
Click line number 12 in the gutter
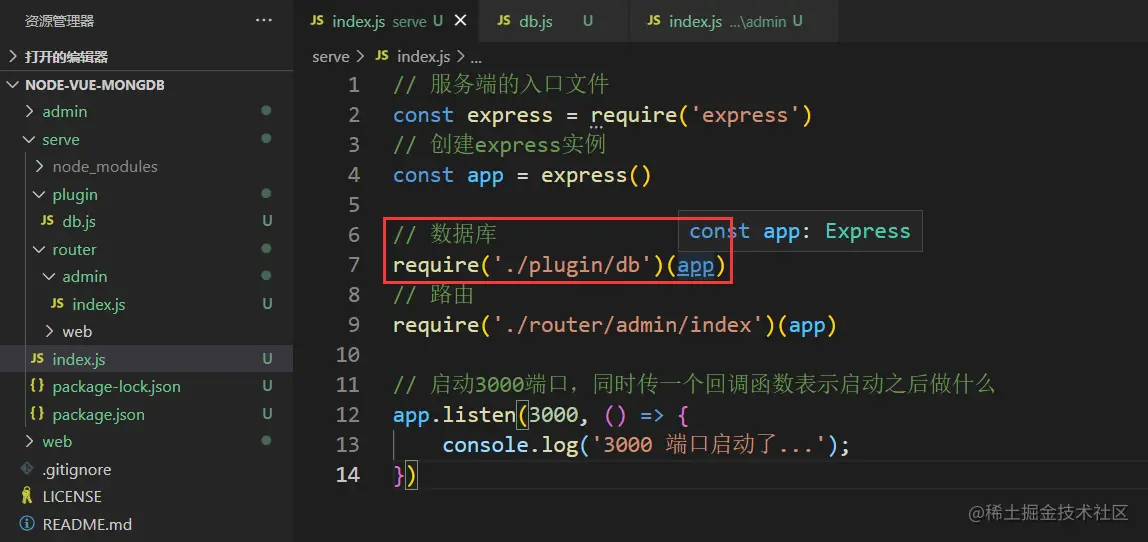tap(347, 415)
